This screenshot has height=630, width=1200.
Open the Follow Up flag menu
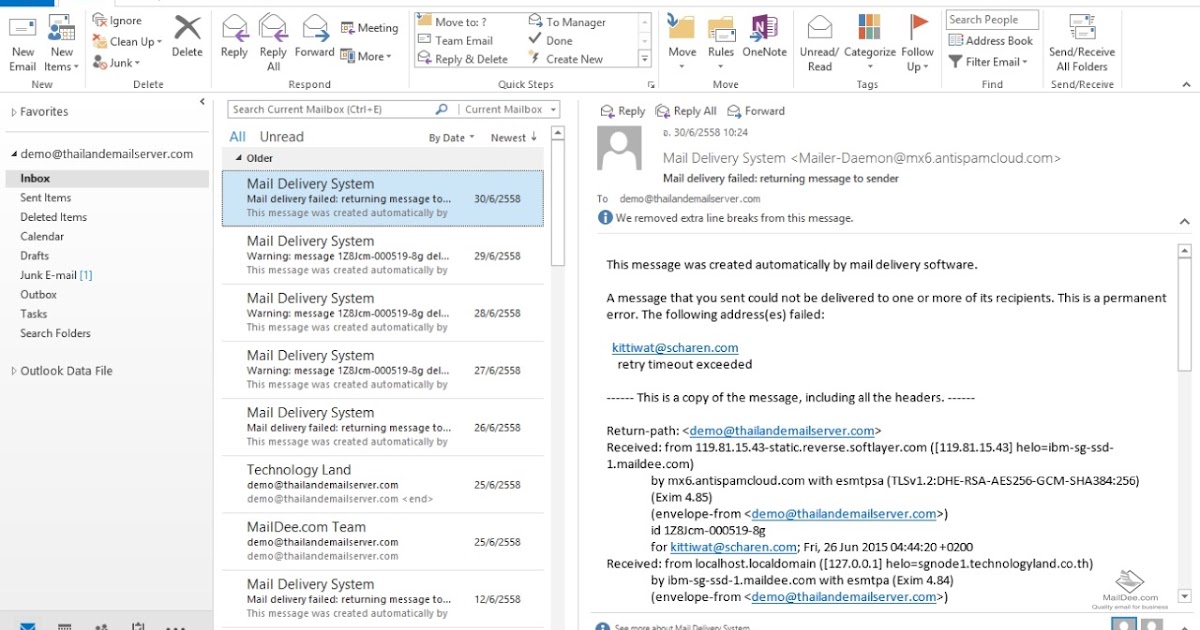(x=917, y=44)
